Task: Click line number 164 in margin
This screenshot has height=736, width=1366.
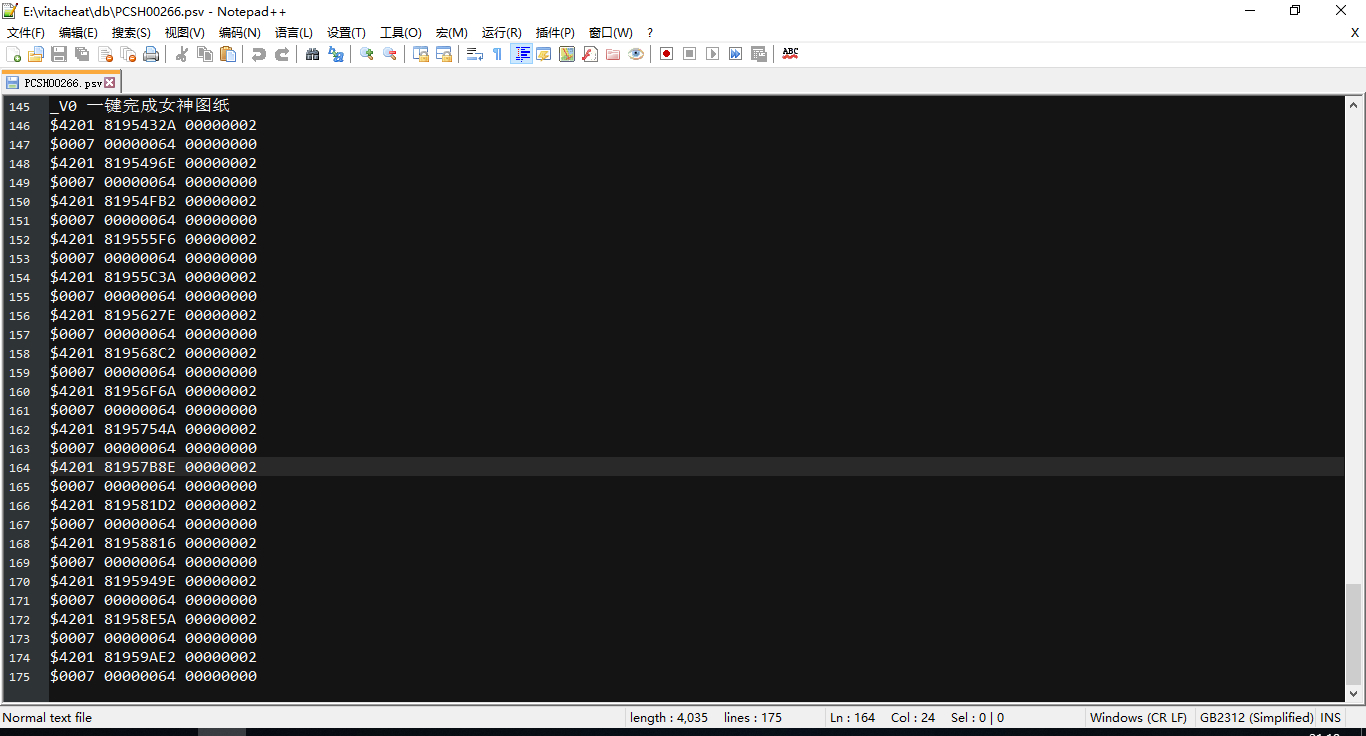Action: tap(20, 468)
